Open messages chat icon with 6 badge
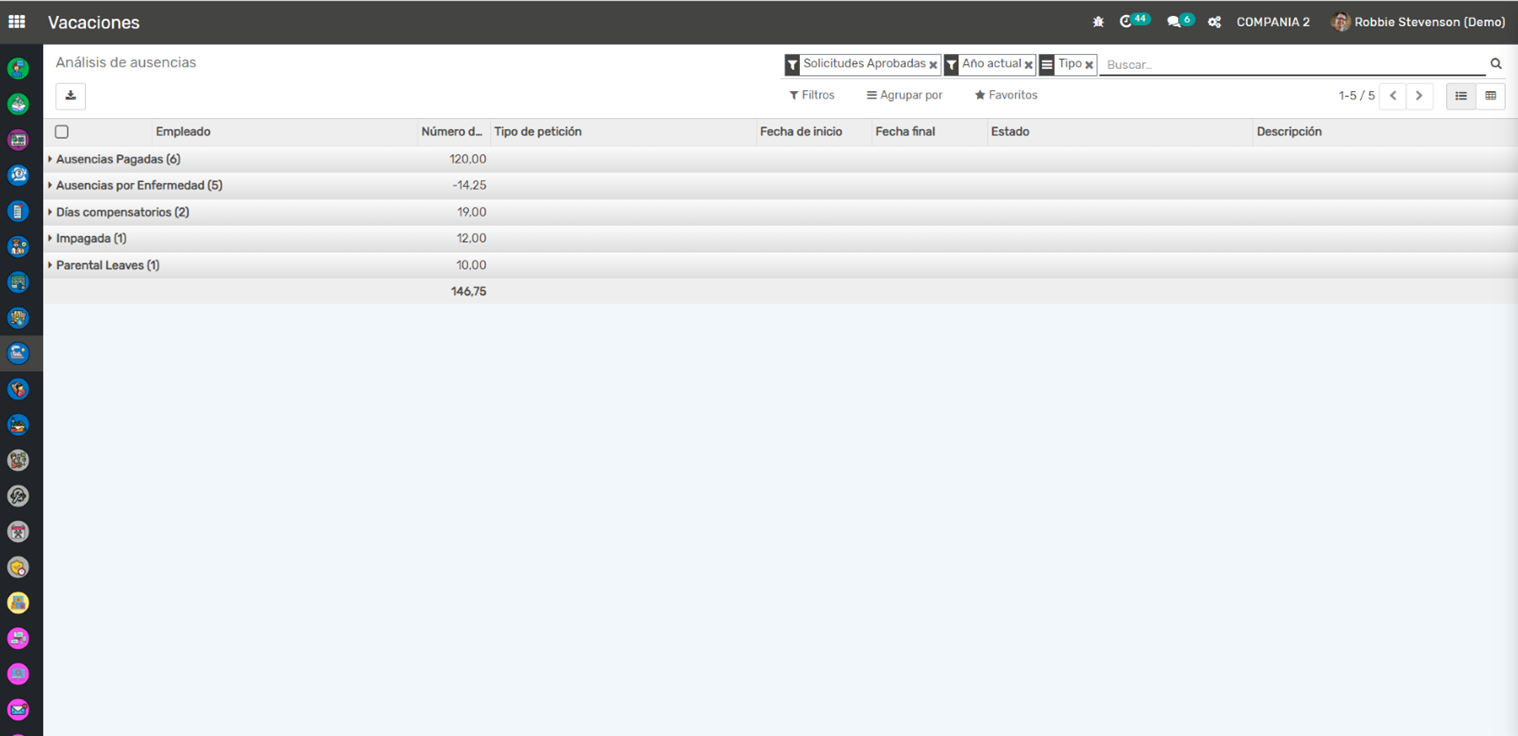The image size is (1518, 736). 1174,22
